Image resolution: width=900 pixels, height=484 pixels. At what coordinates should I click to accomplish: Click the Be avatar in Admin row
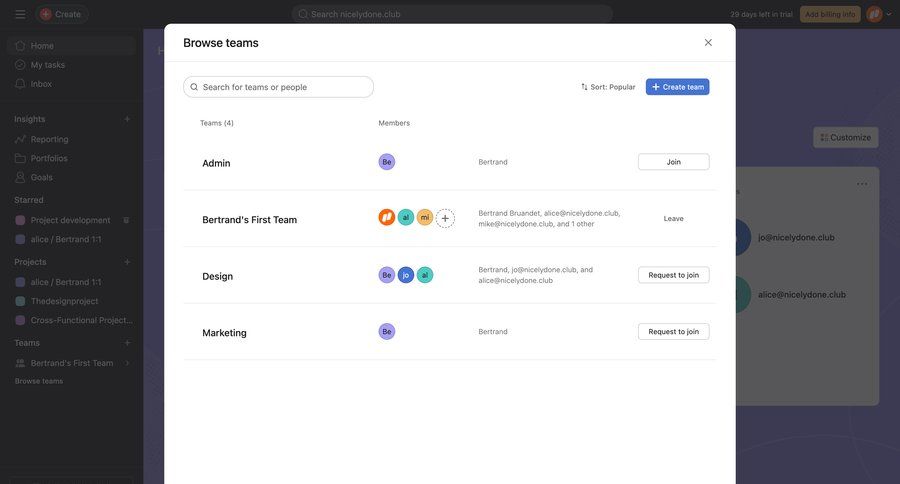(387, 162)
